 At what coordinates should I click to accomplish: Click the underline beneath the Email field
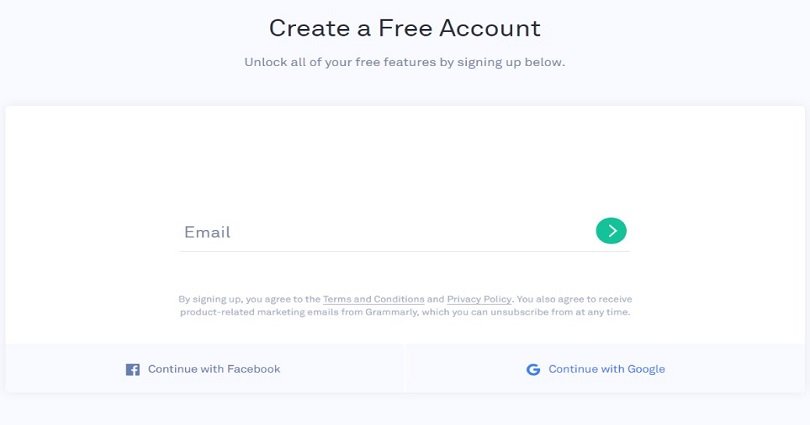pyautogui.click(x=404, y=251)
